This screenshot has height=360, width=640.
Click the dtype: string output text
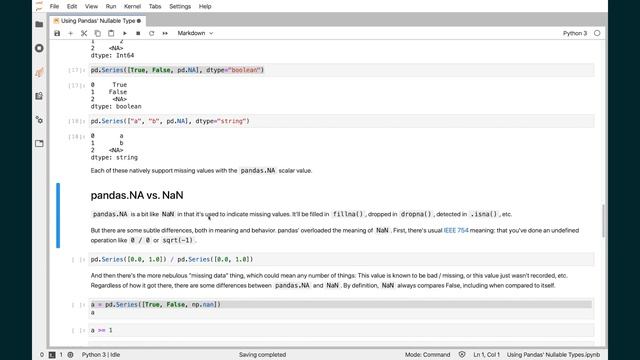pos(114,158)
